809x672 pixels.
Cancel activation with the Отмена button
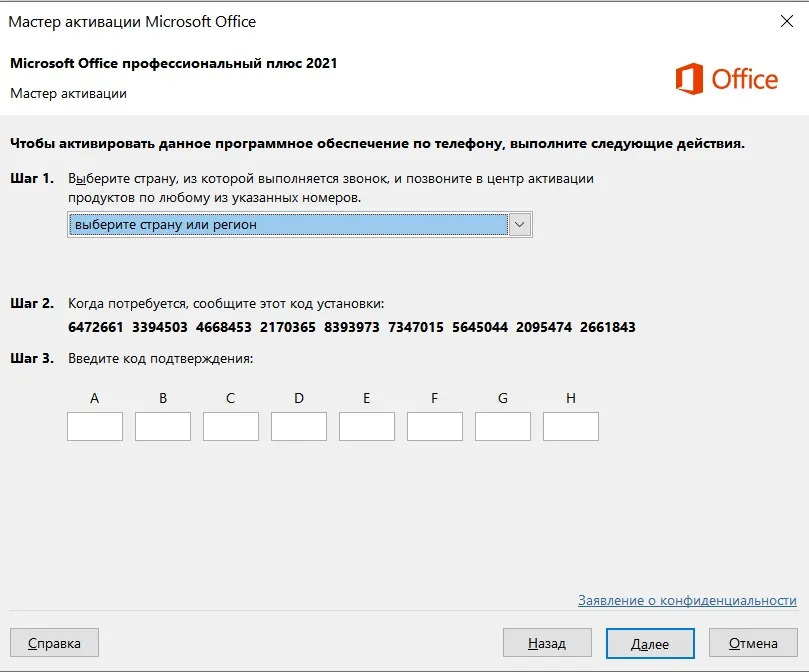coord(753,643)
